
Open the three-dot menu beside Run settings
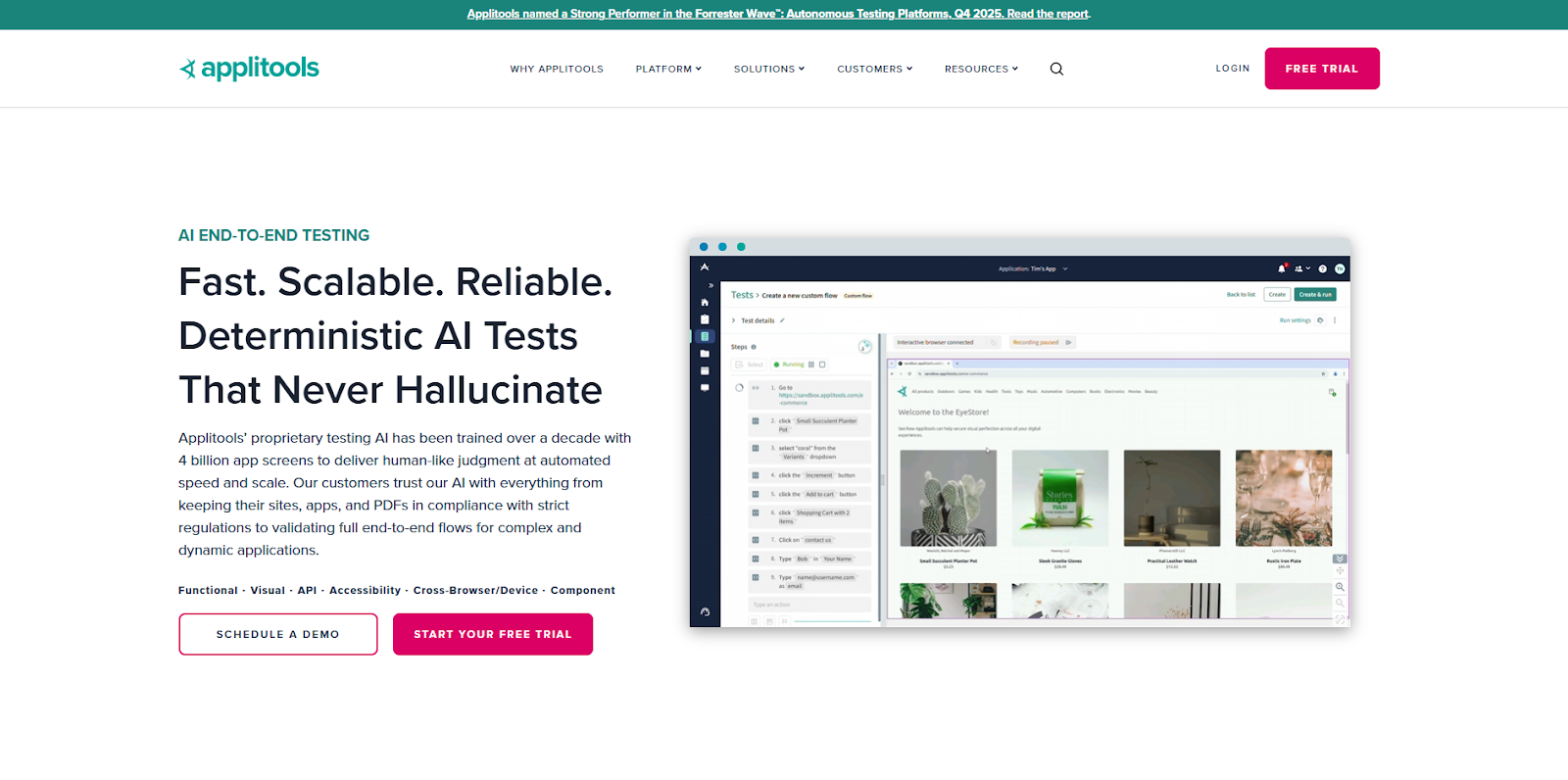[x=1335, y=320]
